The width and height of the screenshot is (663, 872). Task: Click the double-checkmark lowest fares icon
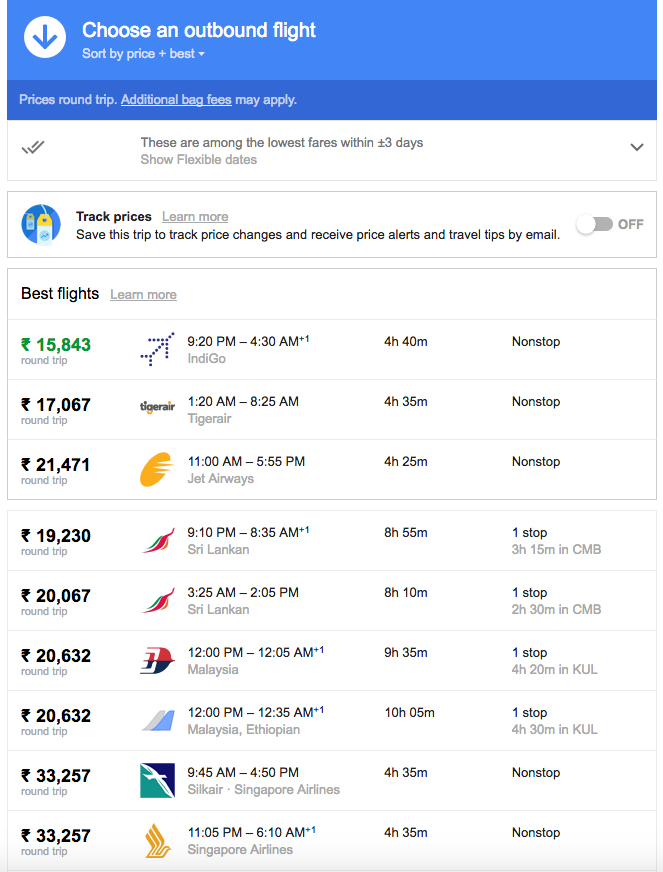[x=33, y=147]
